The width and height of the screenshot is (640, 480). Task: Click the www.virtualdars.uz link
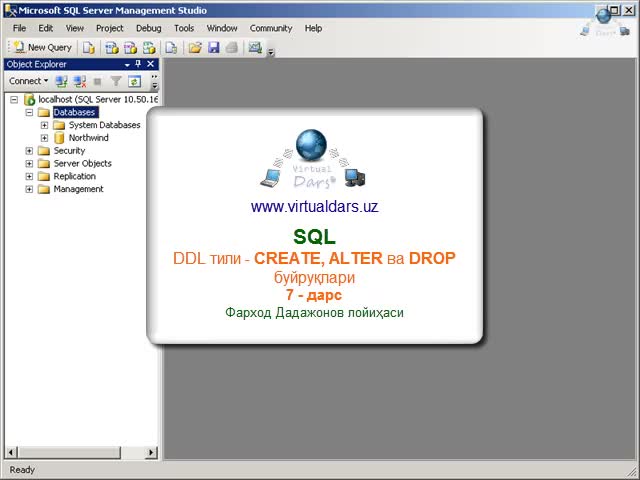pyautogui.click(x=314, y=207)
